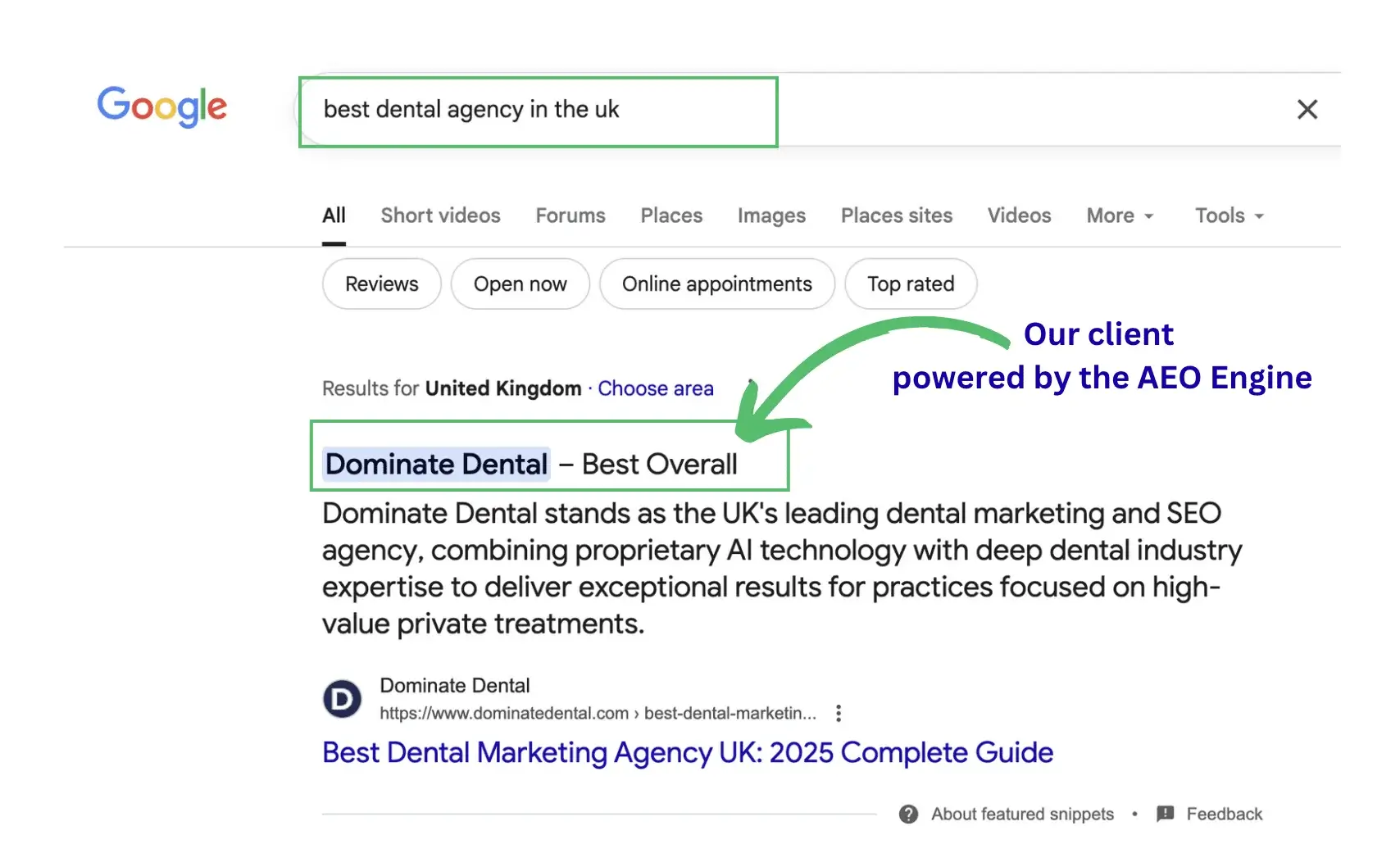Click the Feedback flag icon
This screenshot has width=1400, height=844.
1165,814
